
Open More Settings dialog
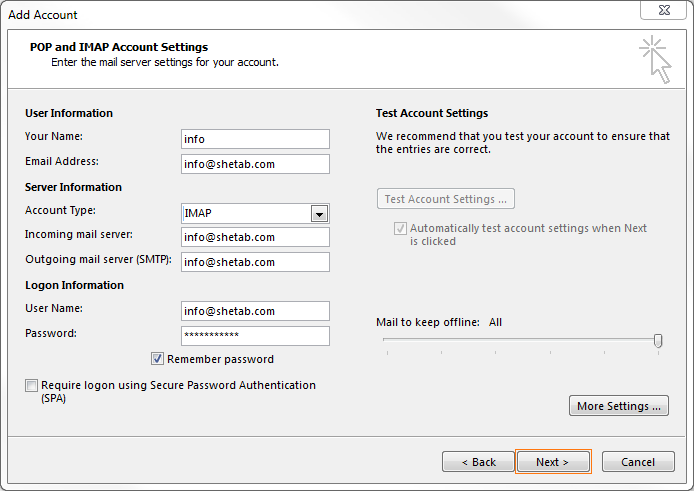click(x=618, y=406)
